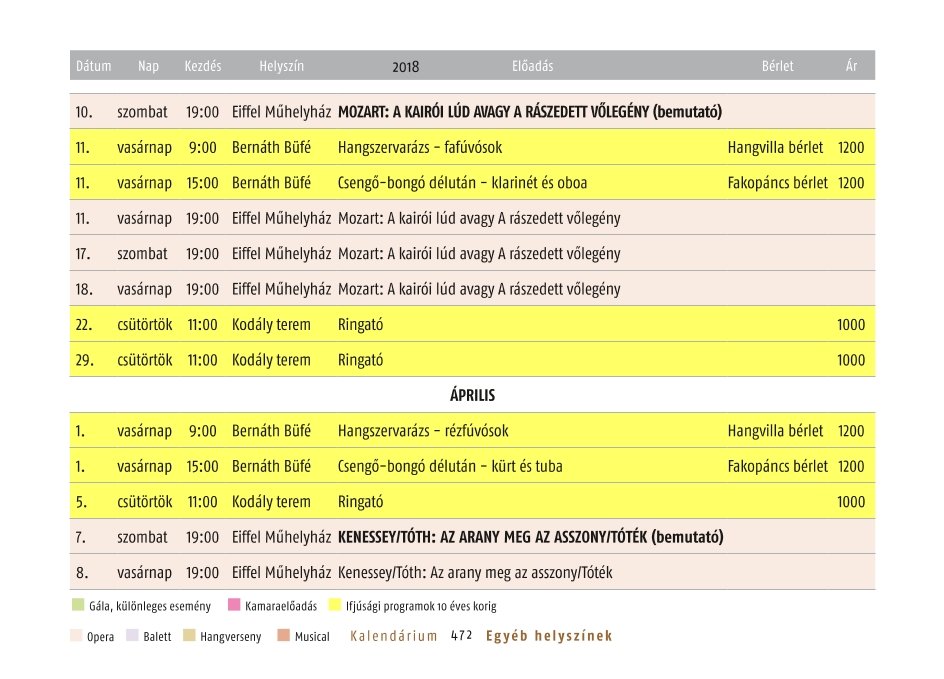Viewport: 944px width, 679px height.
Task: Click the 15:00 start time on the 11th
Action: tap(202, 183)
